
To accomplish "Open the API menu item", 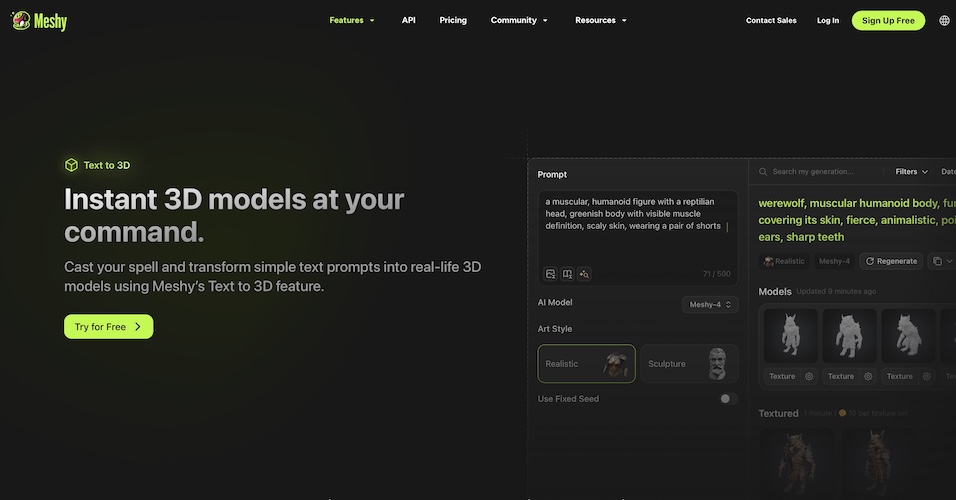I will point(408,20).
